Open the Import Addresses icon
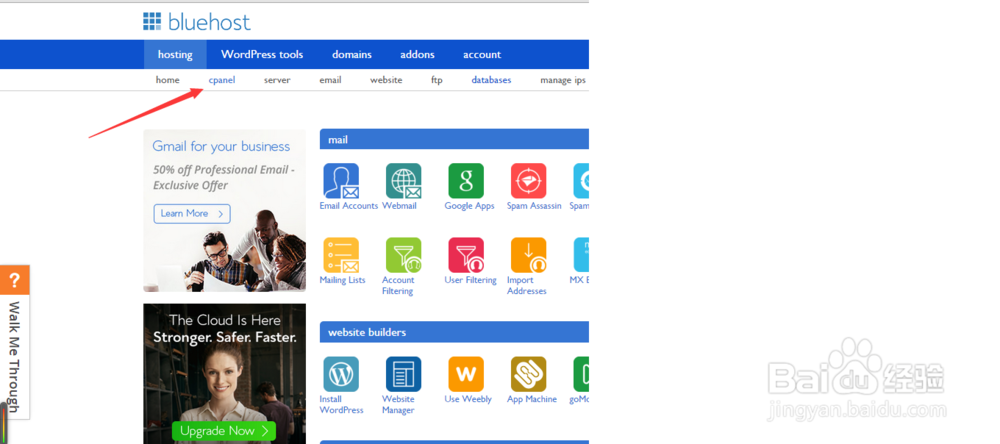 click(x=529, y=255)
